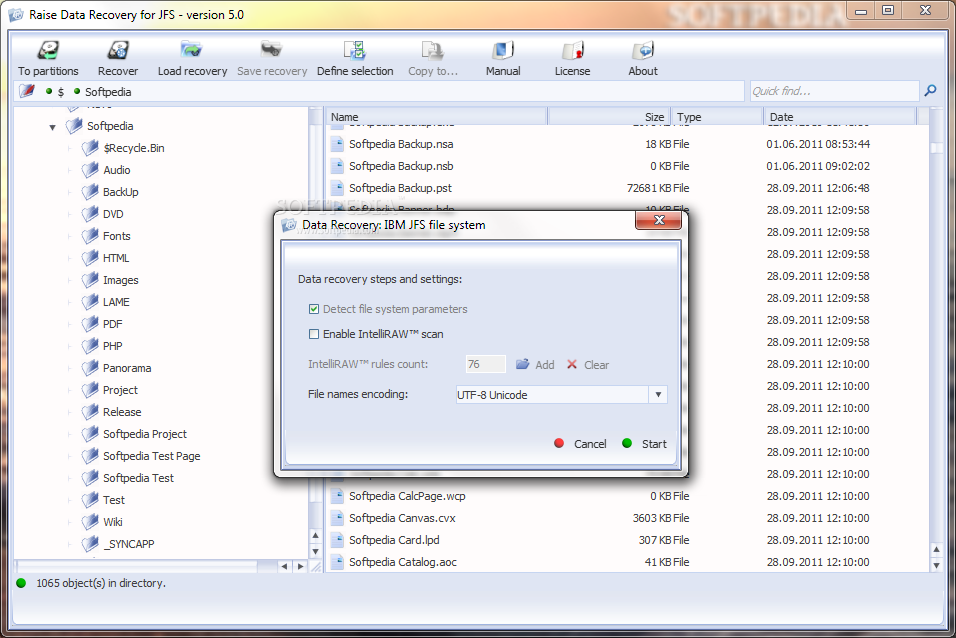Image resolution: width=956 pixels, height=638 pixels.
Task: Click the red X Clear icon
Action: coord(572,364)
